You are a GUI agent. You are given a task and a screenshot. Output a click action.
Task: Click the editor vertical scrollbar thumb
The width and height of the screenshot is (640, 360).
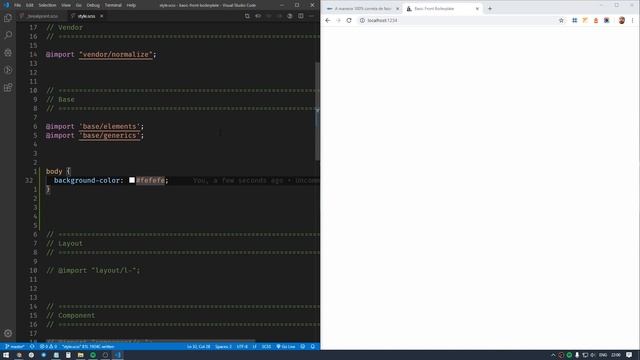[x=318, y=111]
